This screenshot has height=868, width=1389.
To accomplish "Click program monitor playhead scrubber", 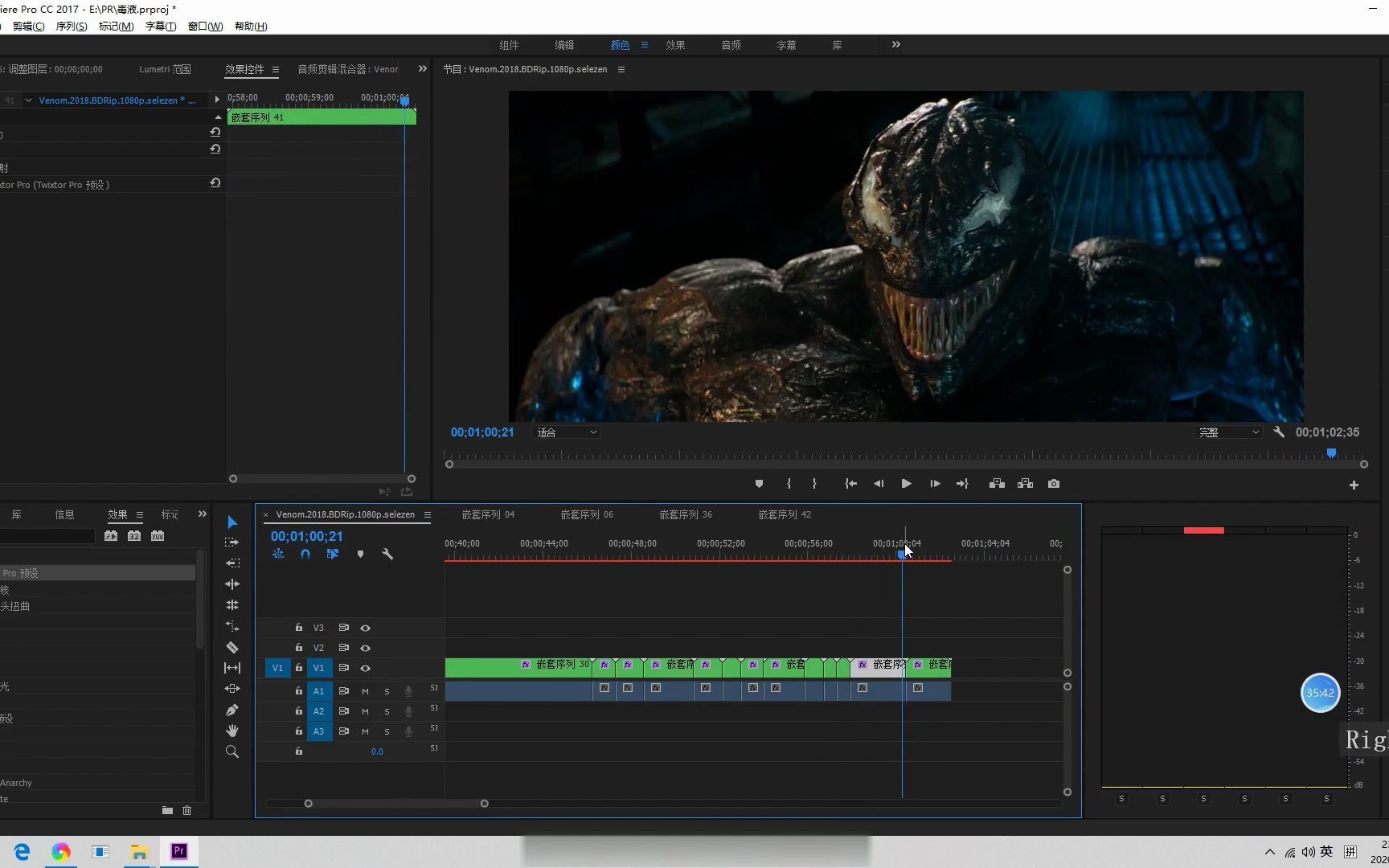I will [x=1331, y=453].
